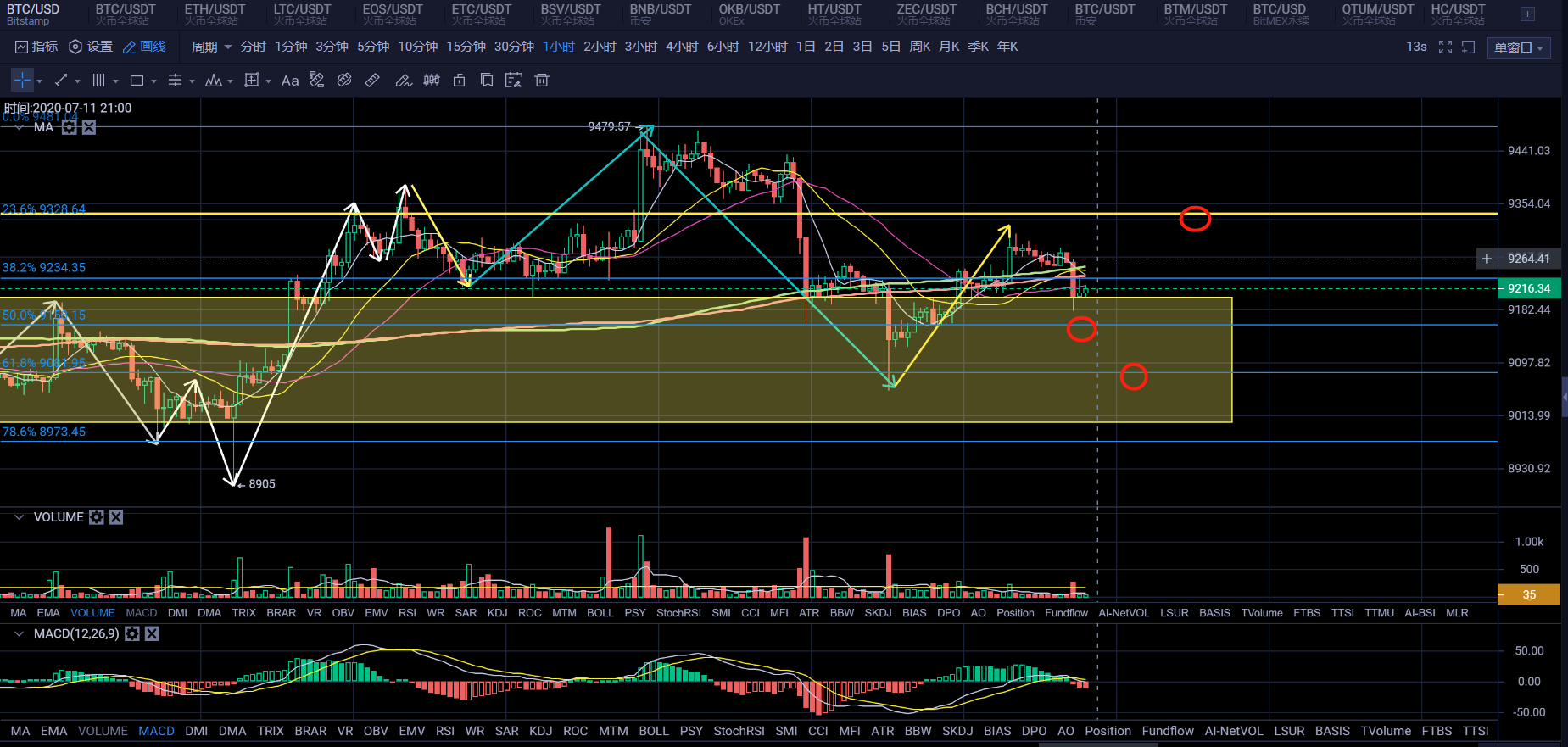Click the ruler measurement icon
1568x747 pixels.
coord(372,80)
